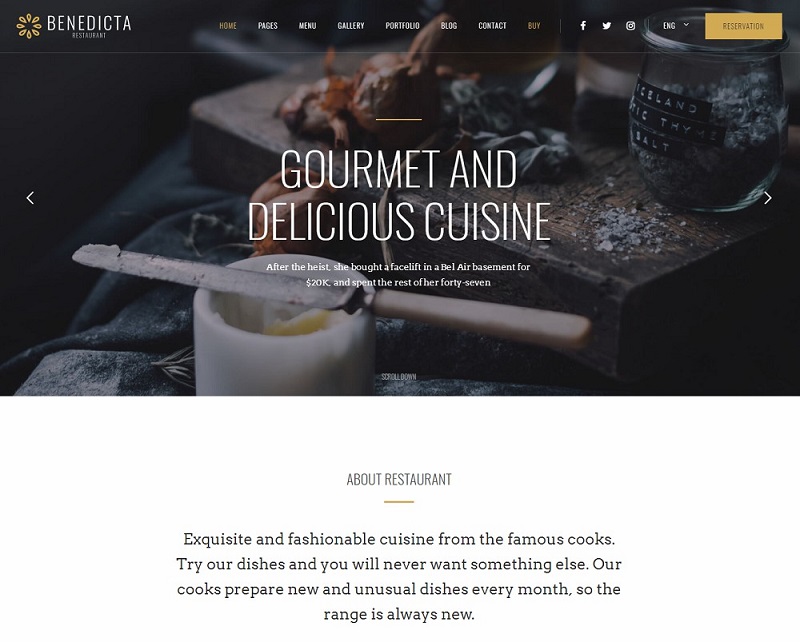Go to next slide arrow
The width and height of the screenshot is (800, 642).
pyautogui.click(x=767, y=198)
